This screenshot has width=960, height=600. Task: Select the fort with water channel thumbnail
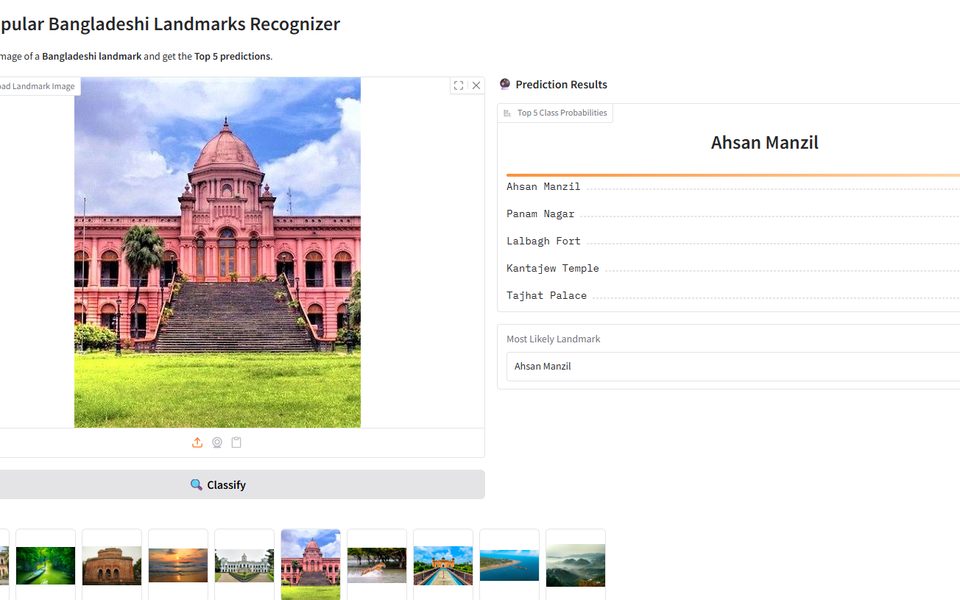443,565
